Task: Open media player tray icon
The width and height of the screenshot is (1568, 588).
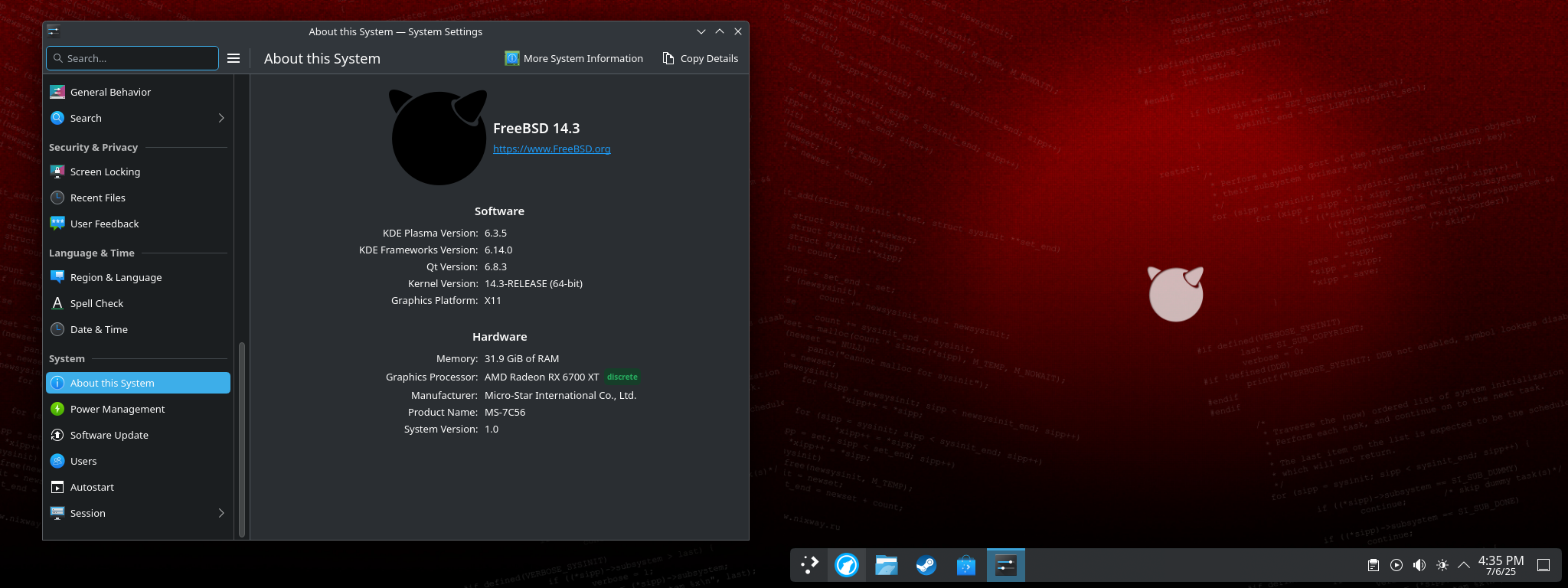Action: click(x=1396, y=565)
